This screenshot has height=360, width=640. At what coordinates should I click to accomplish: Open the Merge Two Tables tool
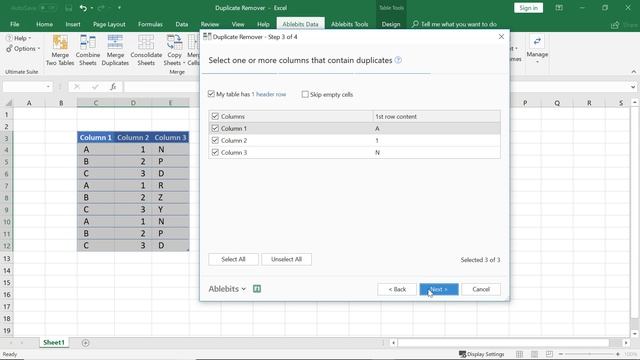click(x=60, y=50)
